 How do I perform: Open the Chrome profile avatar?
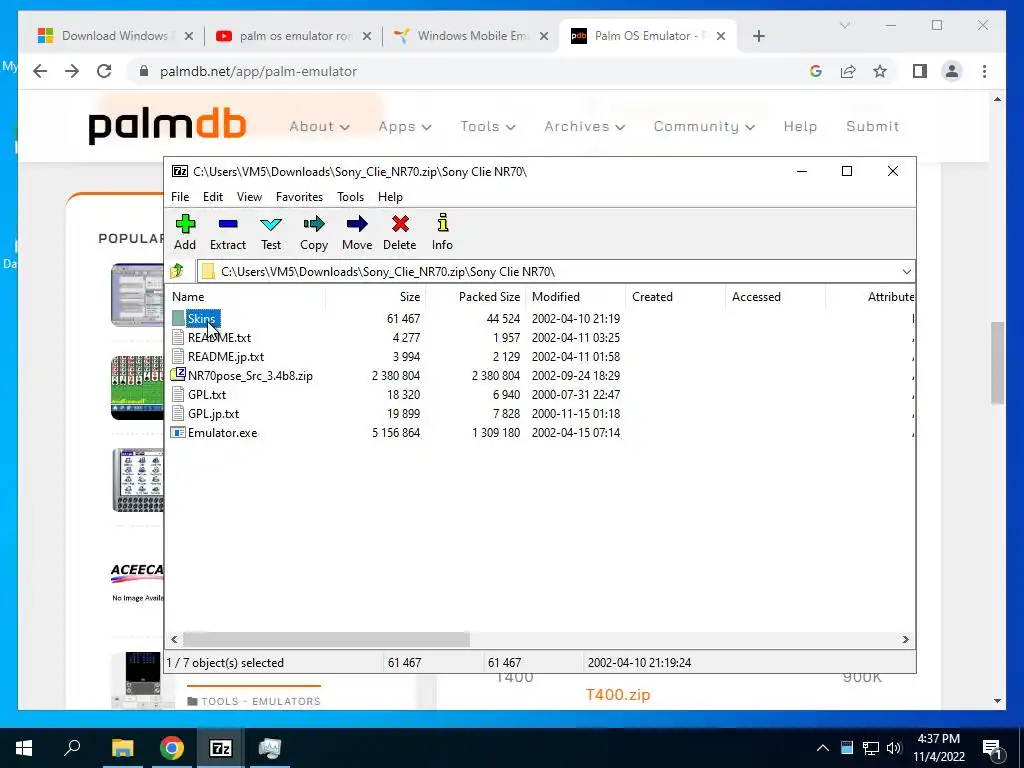(952, 71)
